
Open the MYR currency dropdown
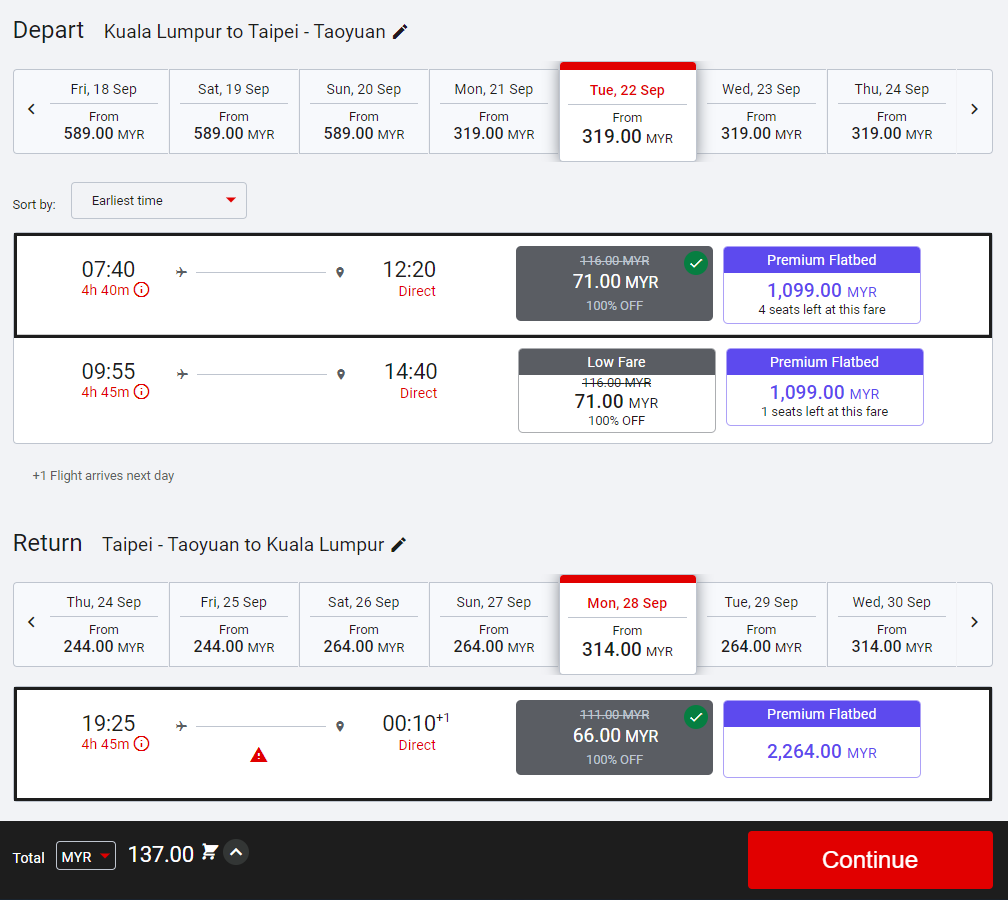point(86,857)
